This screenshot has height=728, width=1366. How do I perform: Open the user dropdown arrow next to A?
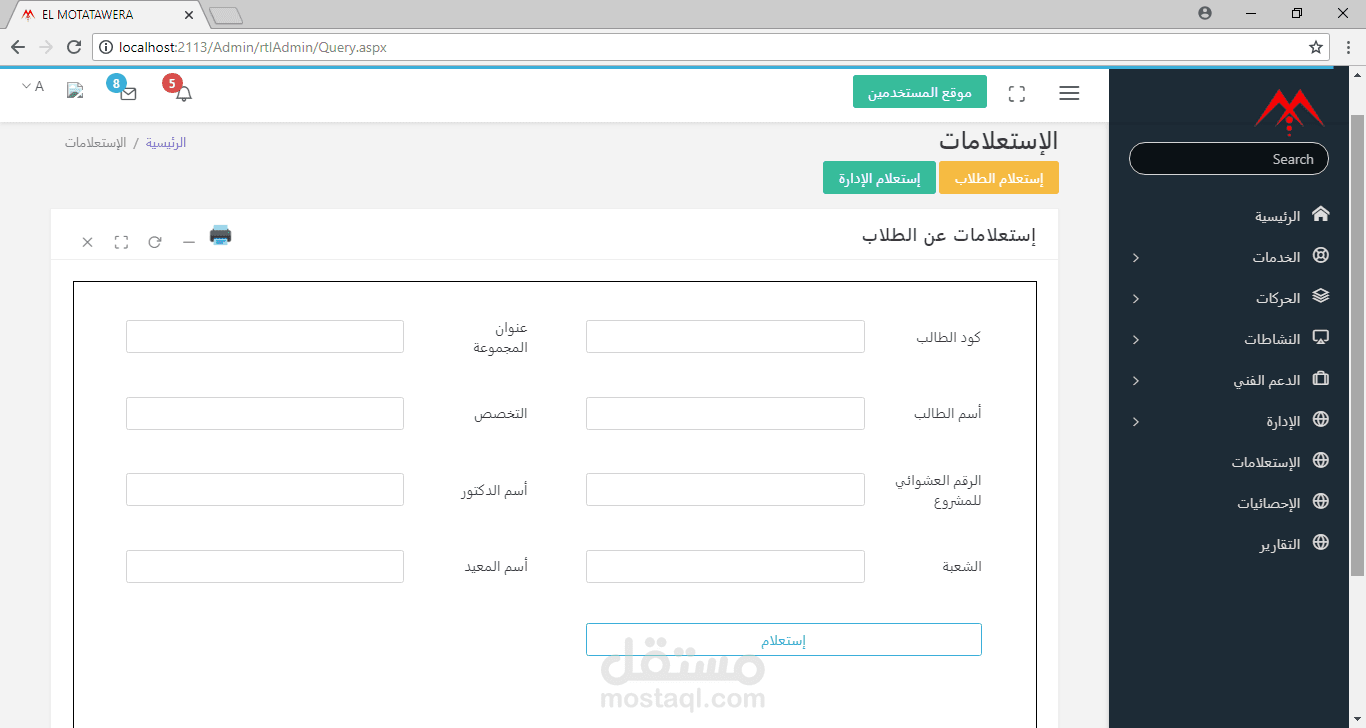tap(26, 86)
